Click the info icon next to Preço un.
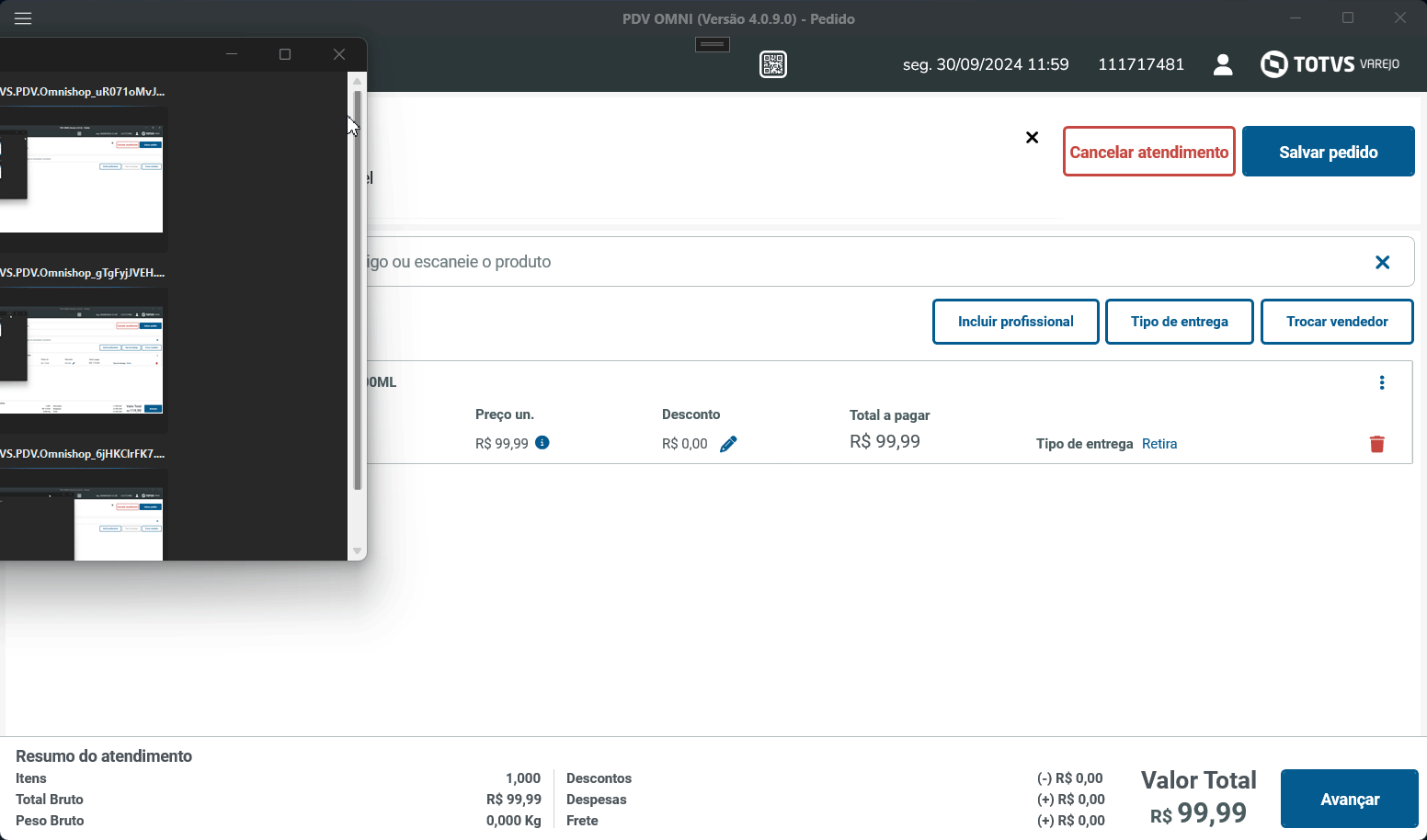 pos(542,443)
